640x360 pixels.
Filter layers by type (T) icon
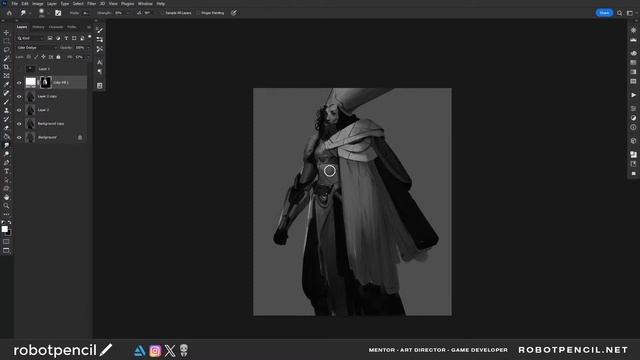[x=66, y=38]
